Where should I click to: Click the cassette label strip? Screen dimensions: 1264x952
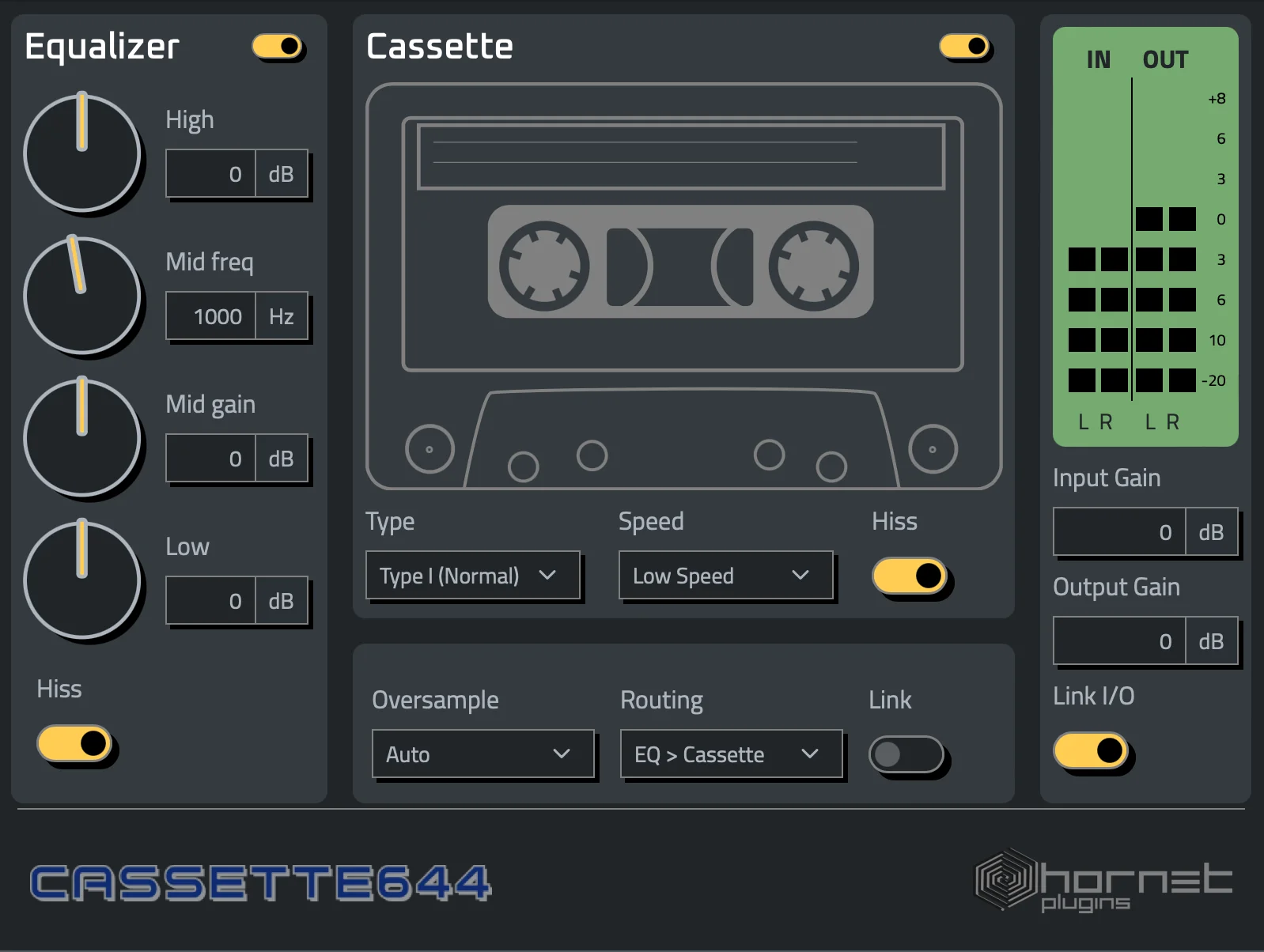[681, 157]
